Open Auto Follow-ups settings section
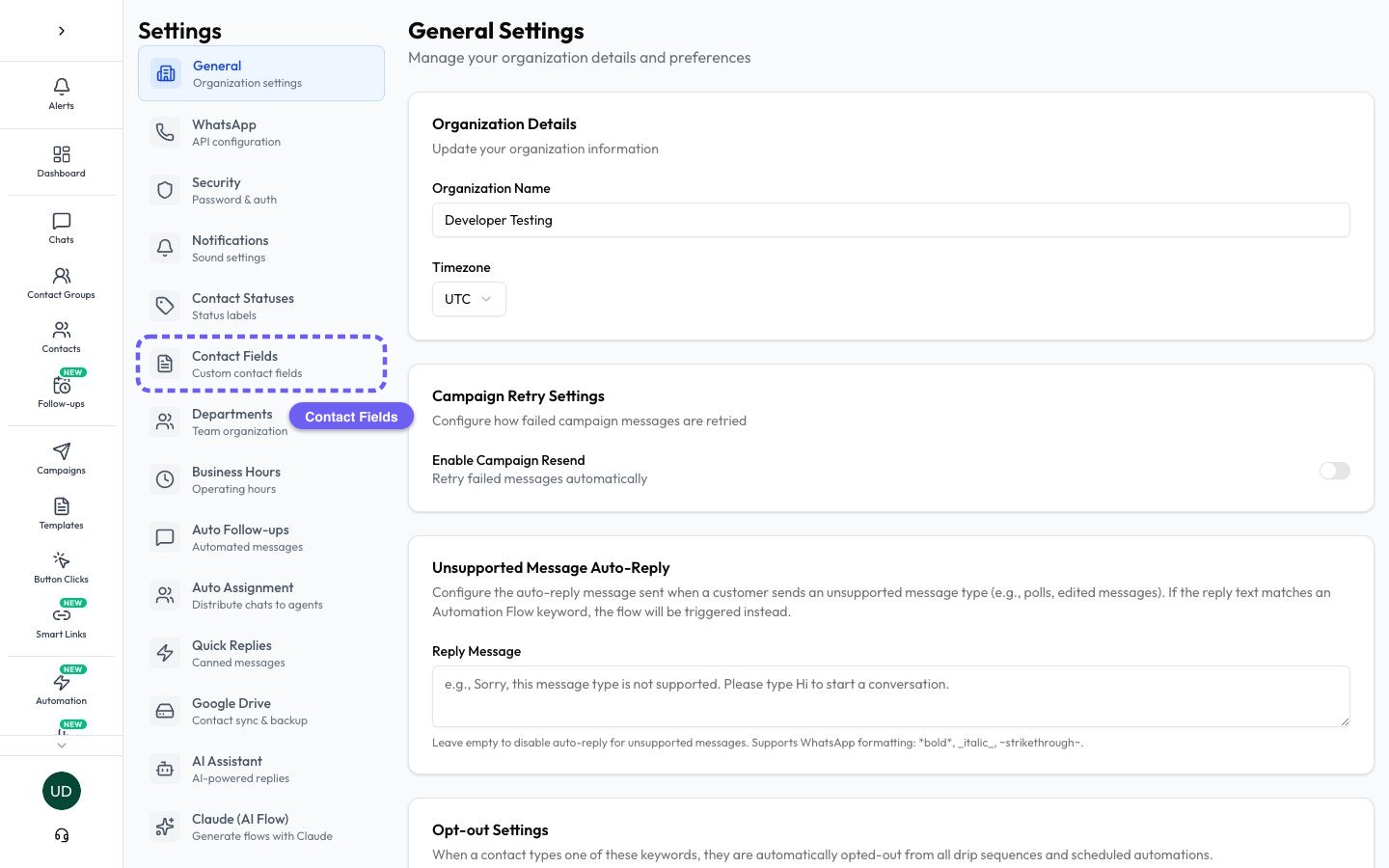Viewport: 1389px width, 868px height. pyautogui.click(x=261, y=537)
